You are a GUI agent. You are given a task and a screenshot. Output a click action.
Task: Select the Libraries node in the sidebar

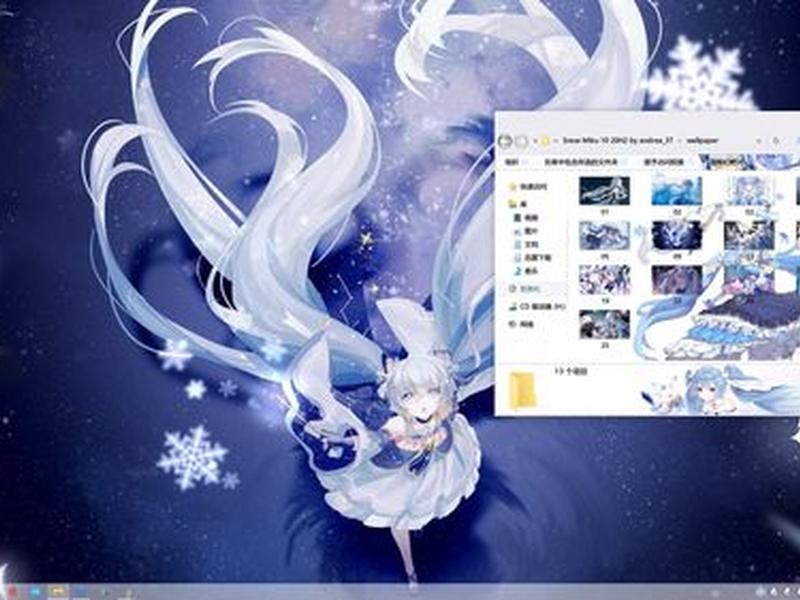click(x=518, y=204)
